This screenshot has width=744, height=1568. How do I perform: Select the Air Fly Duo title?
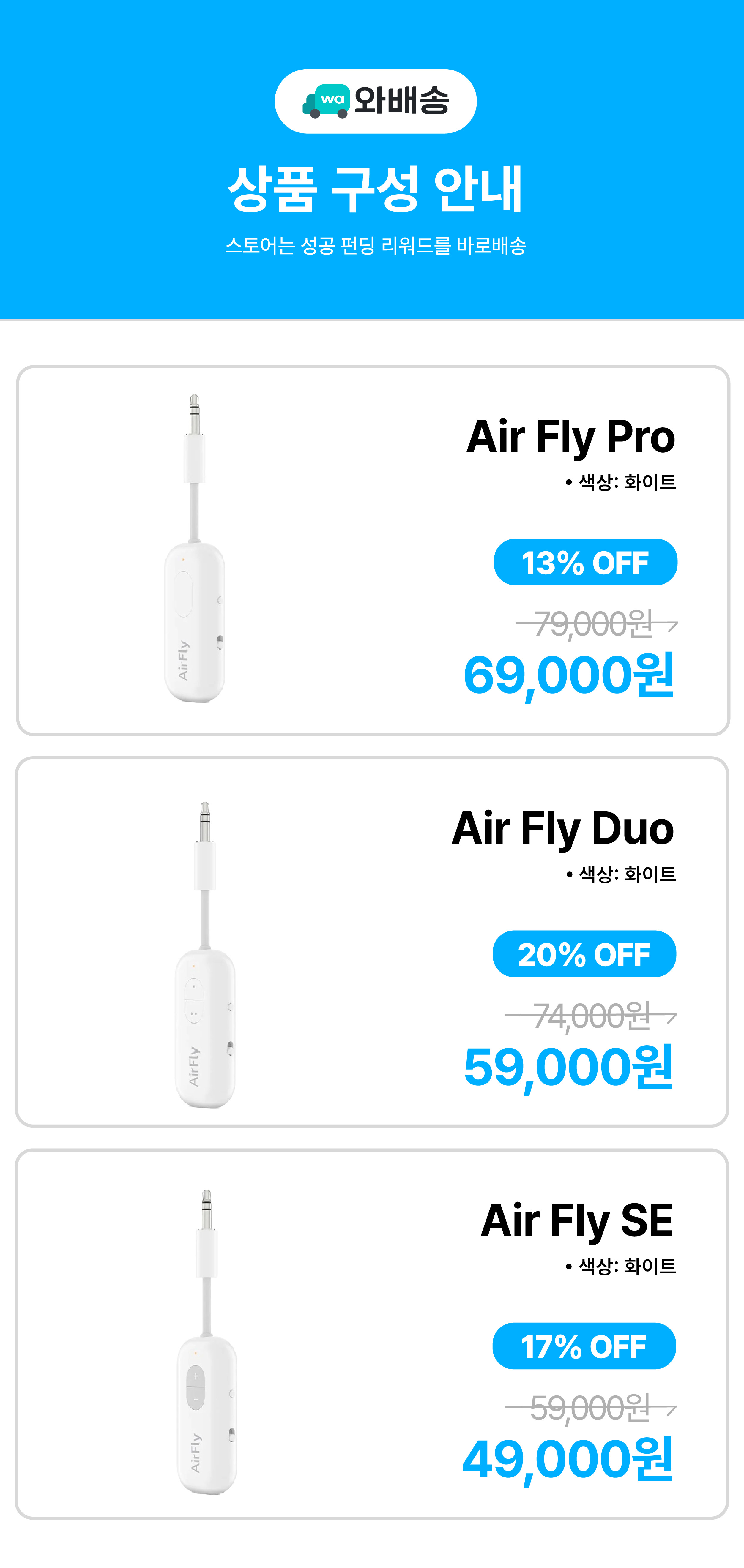coord(562,829)
